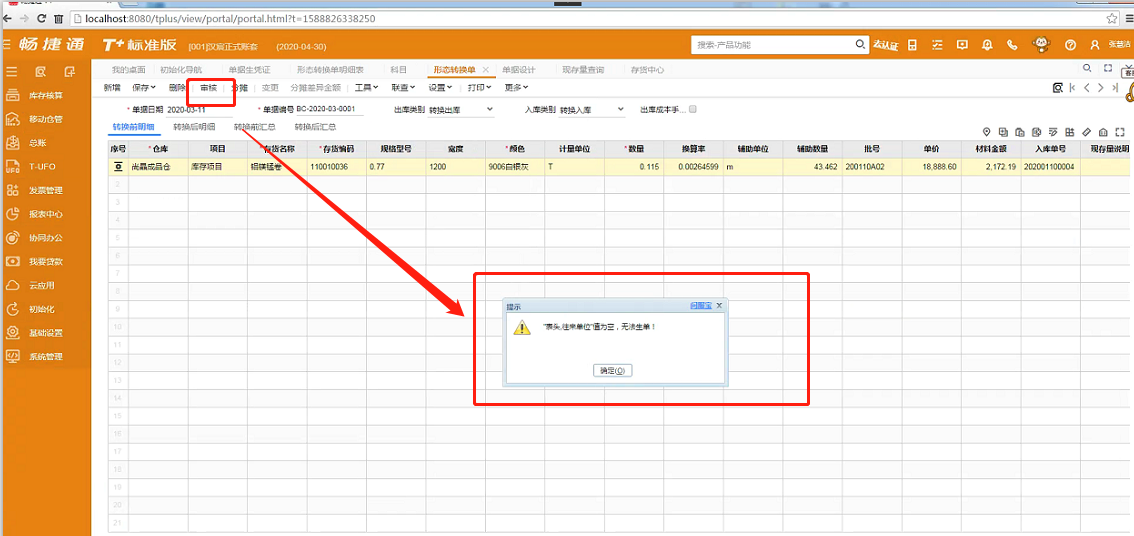Screen dimensions: 1134x536
Task: Close the 形态转换单 tab
Action: coord(485,70)
